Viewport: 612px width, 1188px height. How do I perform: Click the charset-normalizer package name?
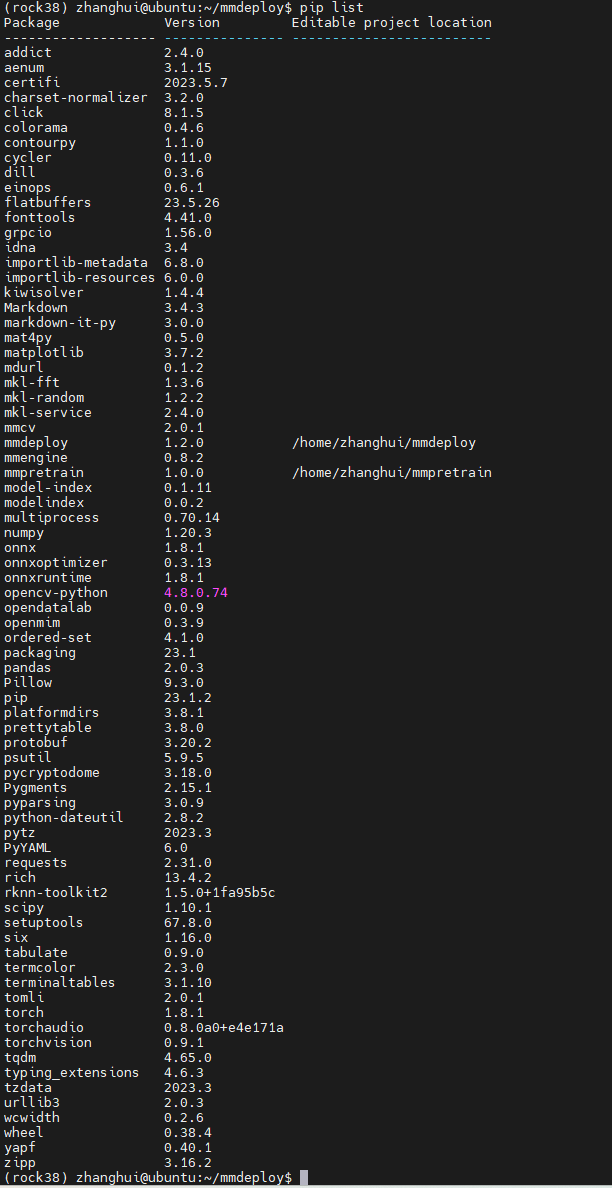[x=76, y=97]
